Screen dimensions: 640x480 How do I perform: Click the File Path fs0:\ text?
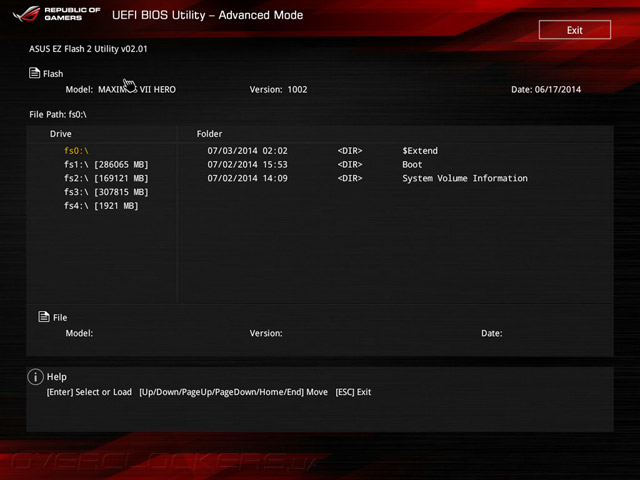[x=58, y=115]
